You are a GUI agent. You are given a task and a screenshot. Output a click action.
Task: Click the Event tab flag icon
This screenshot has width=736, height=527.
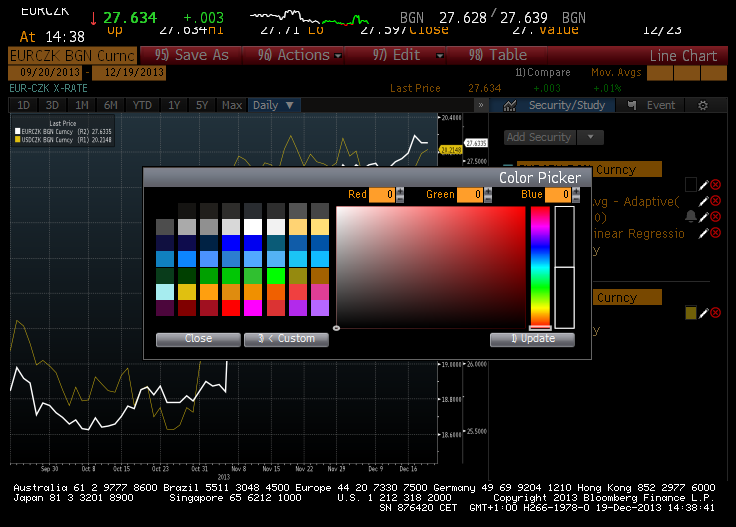pos(632,106)
